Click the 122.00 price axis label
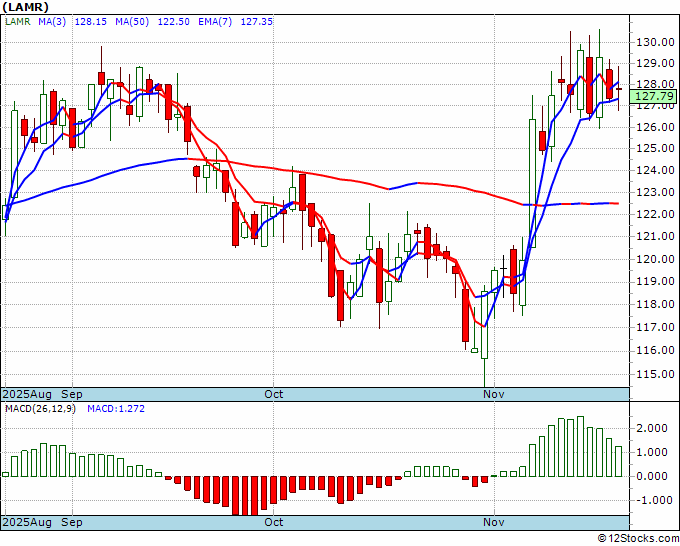The image size is (680, 546). coord(655,214)
